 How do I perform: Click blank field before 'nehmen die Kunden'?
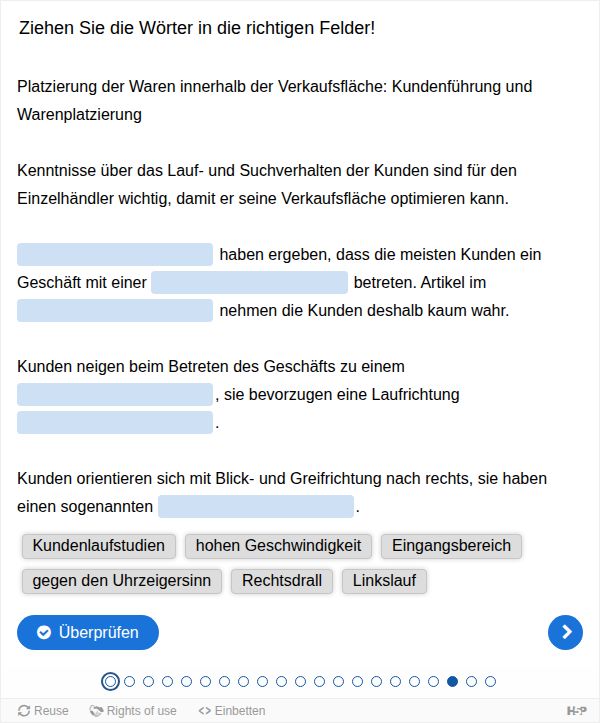pyautogui.click(x=115, y=310)
